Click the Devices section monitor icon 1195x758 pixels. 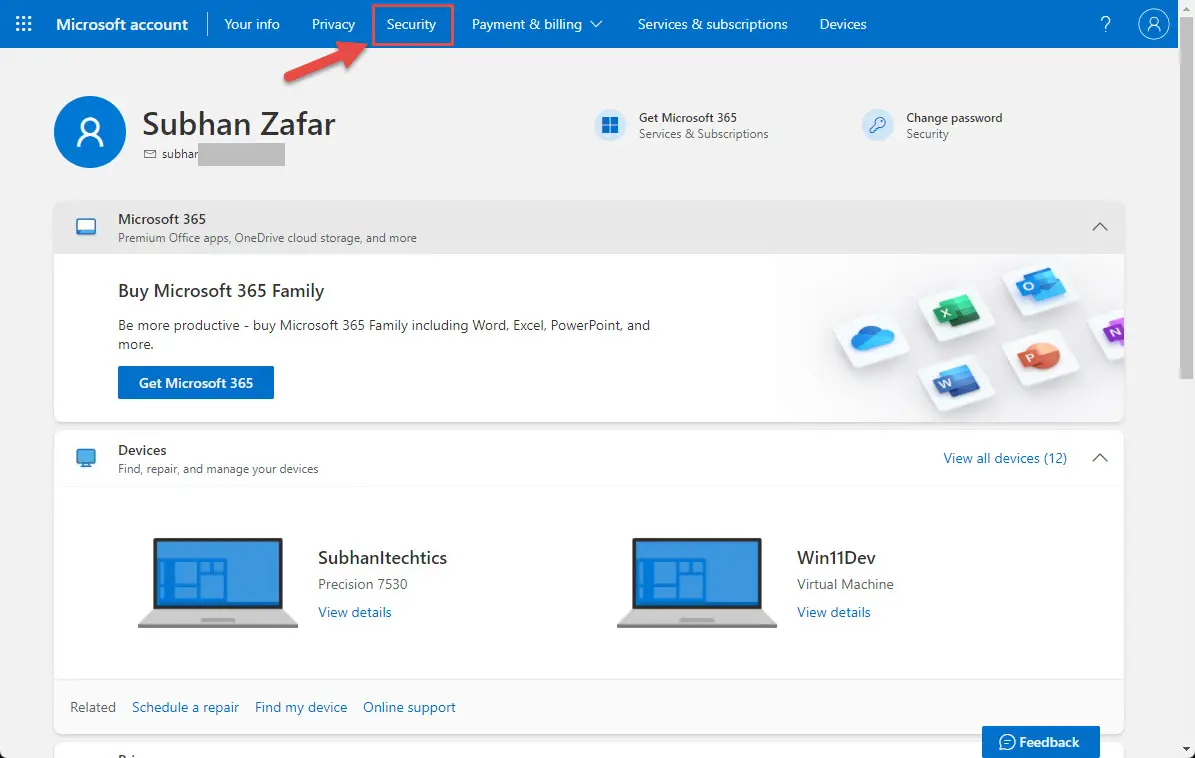point(86,458)
